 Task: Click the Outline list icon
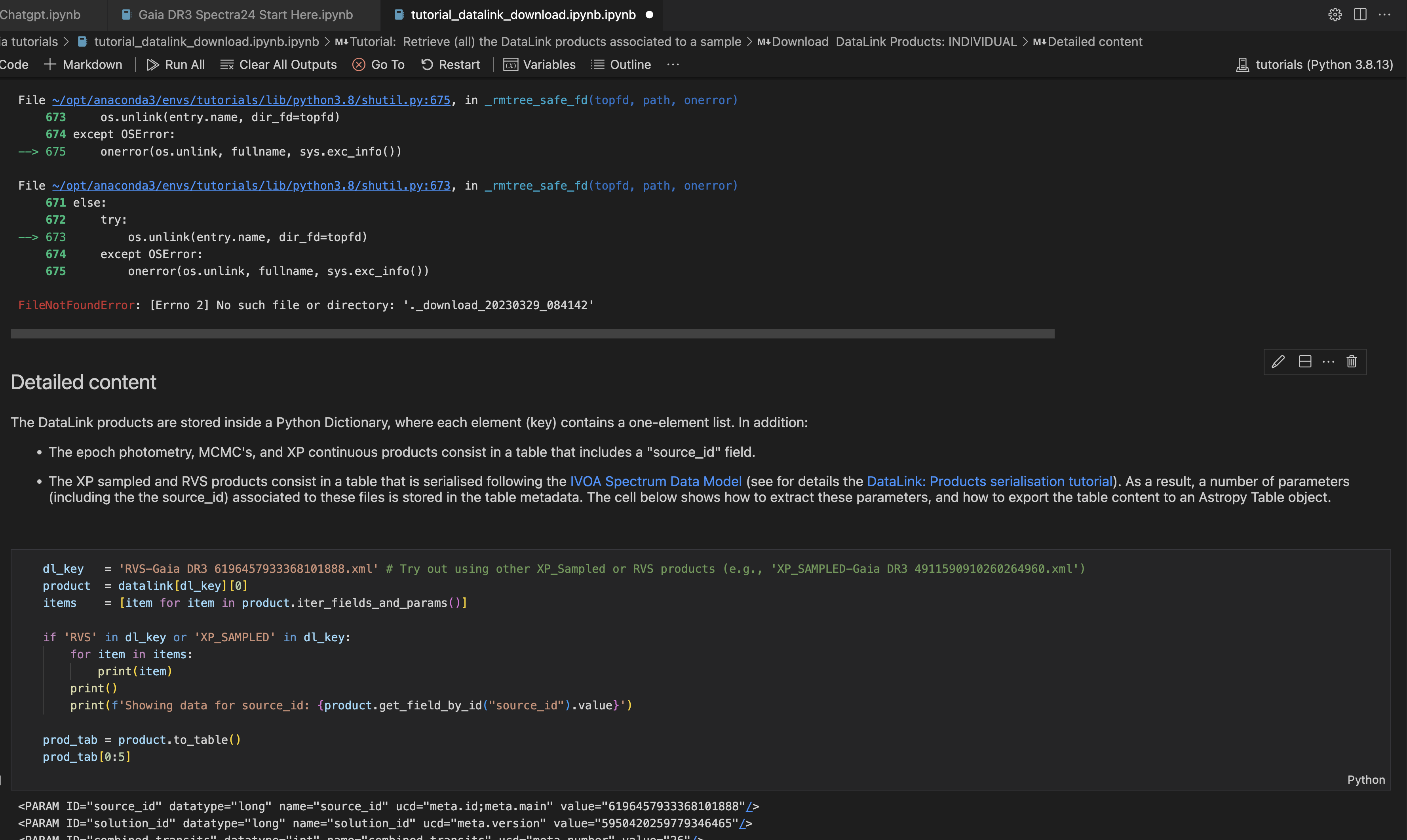[598, 65]
